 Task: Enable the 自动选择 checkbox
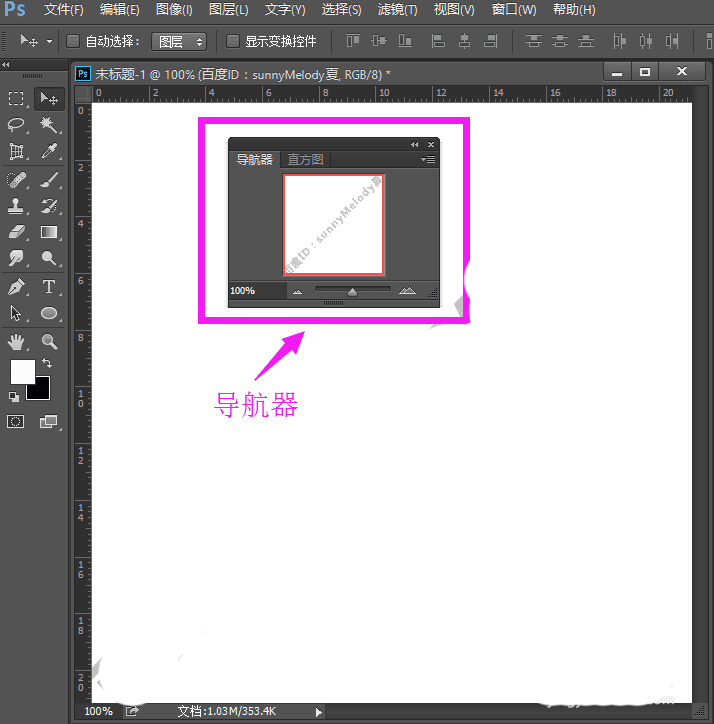pos(73,41)
